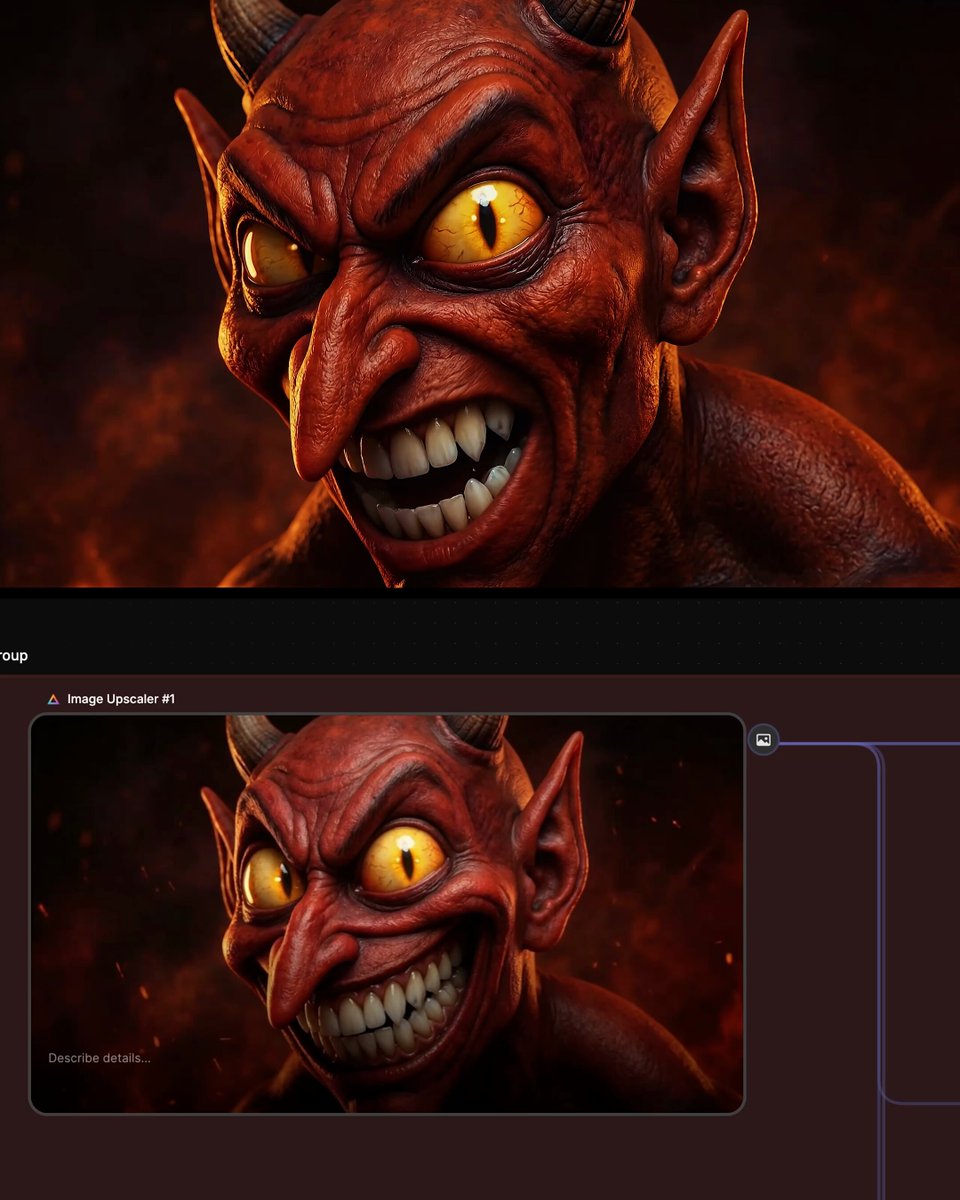Viewport: 960px width, 1200px height.
Task: Click the Describe details input field
Action: click(100, 1057)
